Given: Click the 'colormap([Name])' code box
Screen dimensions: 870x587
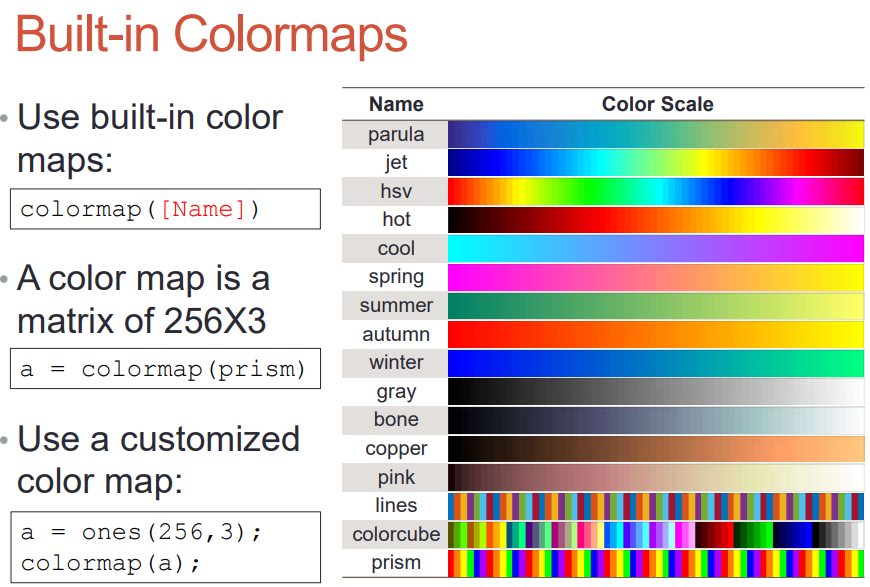Looking at the screenshot, I should [165, 209].
